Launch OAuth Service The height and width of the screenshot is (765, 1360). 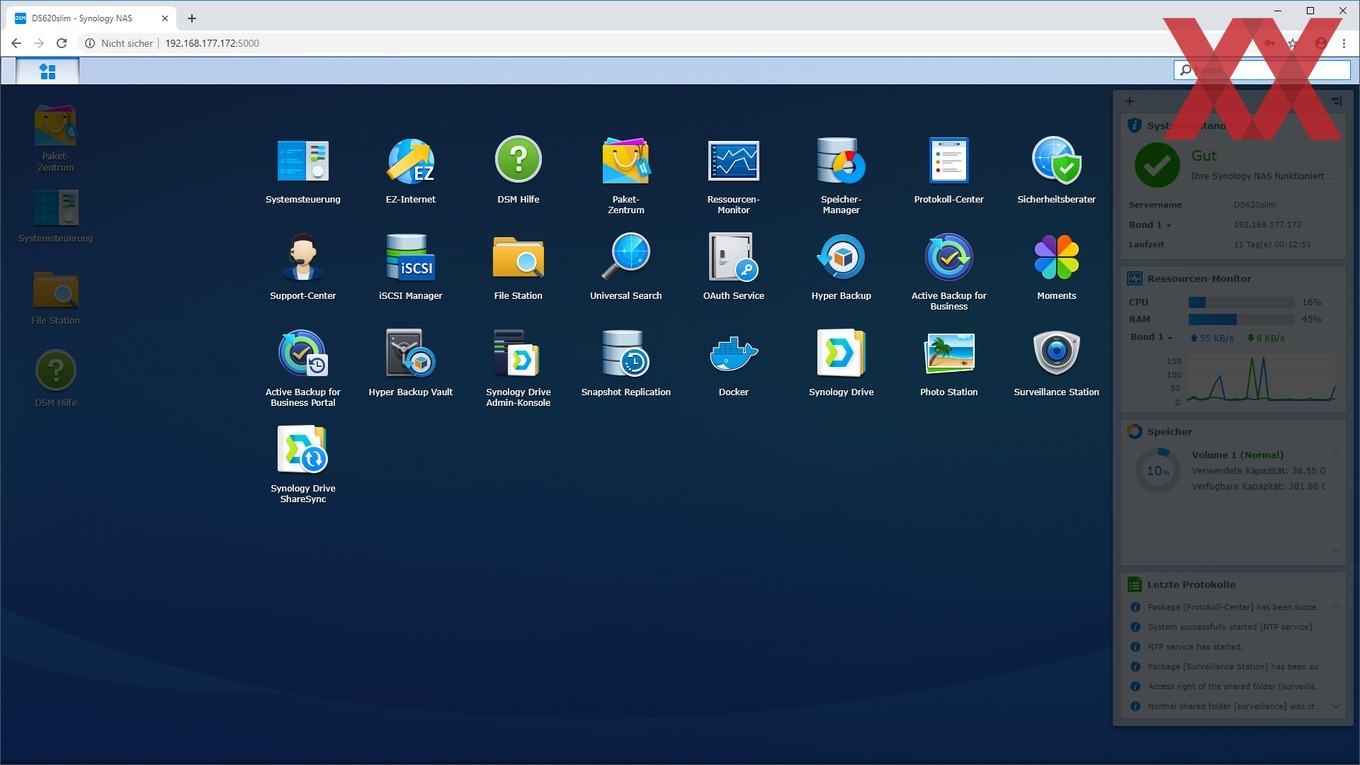(733, 258)
